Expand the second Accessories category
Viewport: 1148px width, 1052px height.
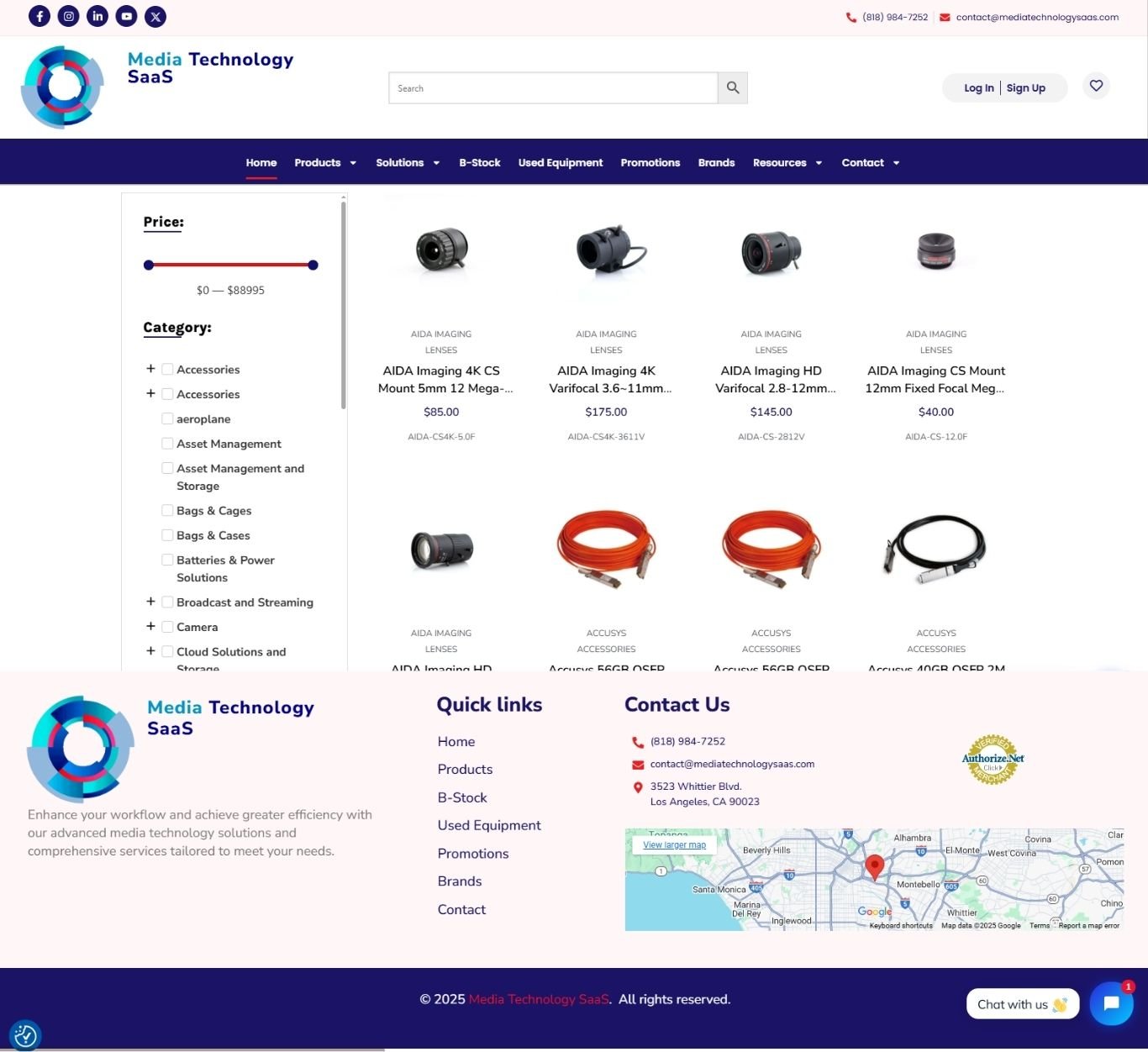click(x=150, y=393)
